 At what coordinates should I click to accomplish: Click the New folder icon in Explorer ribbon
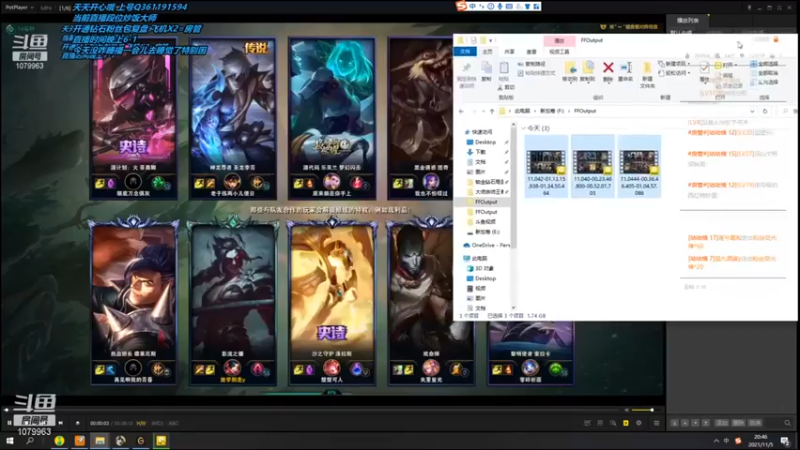tap(647, 68)
